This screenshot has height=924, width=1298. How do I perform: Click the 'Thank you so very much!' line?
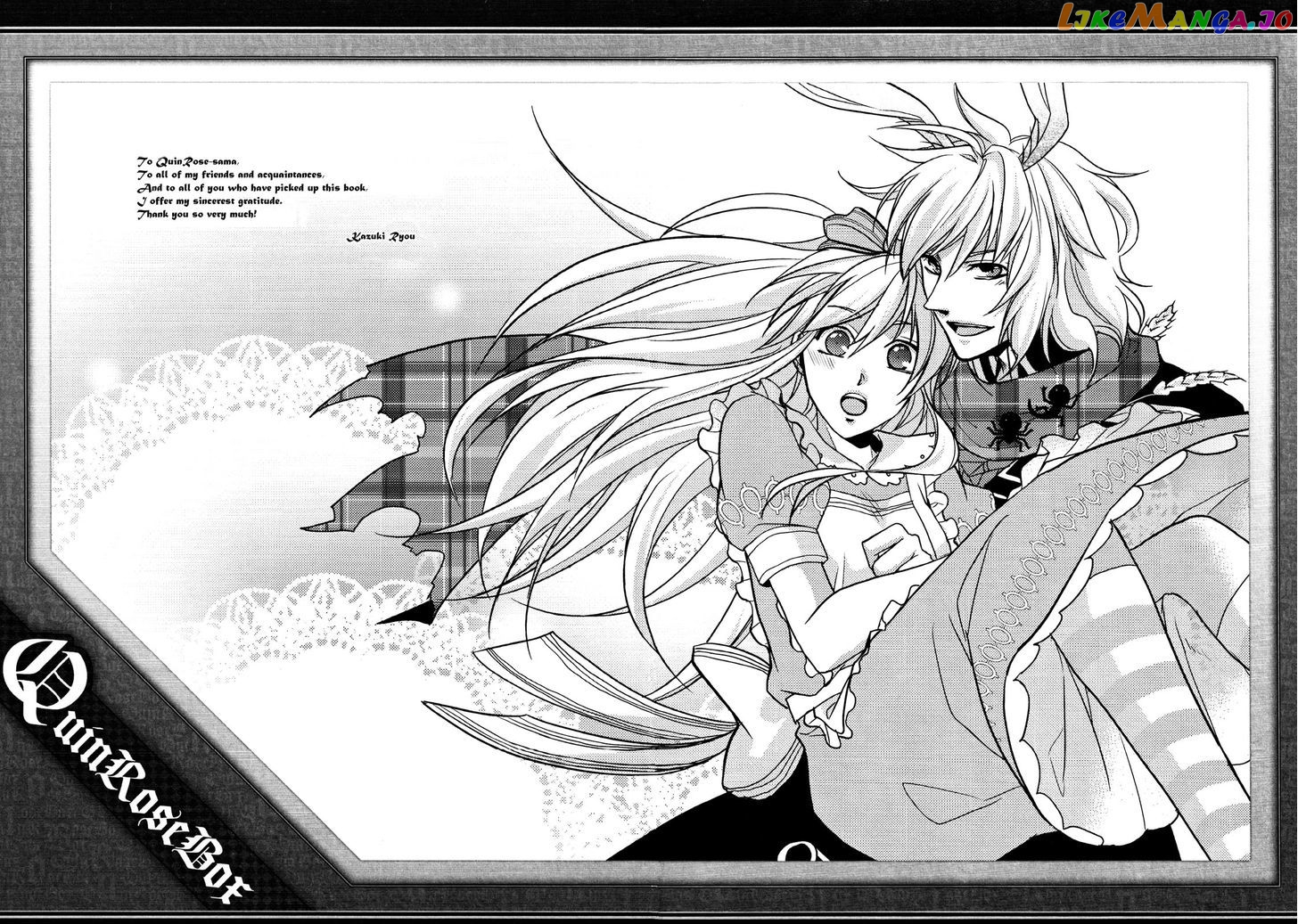[x=197, y=215]
